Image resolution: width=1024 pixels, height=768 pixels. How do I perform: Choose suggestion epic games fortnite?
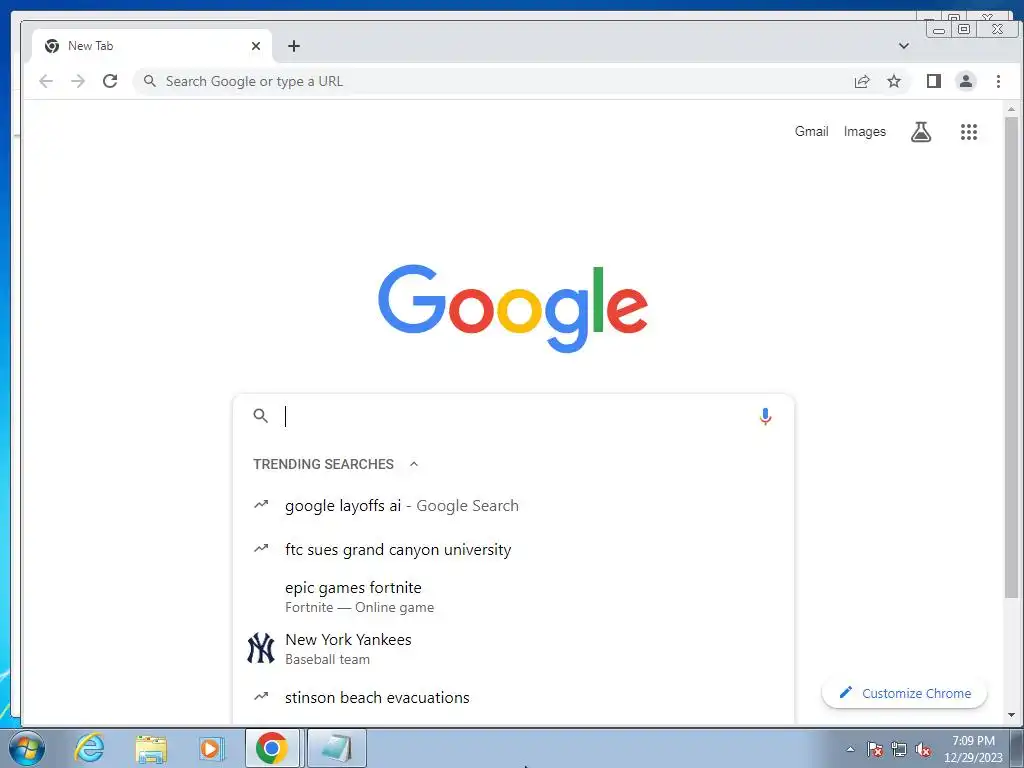[x=513, y=597]
